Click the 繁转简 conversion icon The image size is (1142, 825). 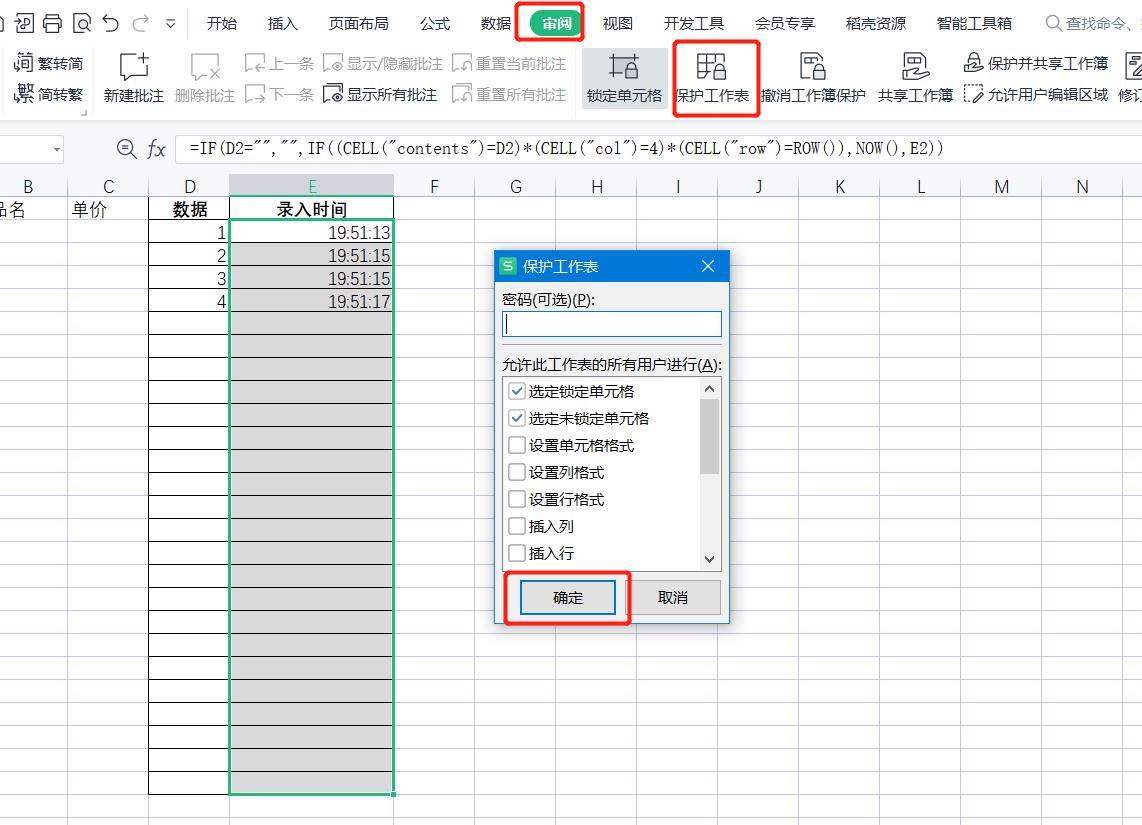[47, 60]
